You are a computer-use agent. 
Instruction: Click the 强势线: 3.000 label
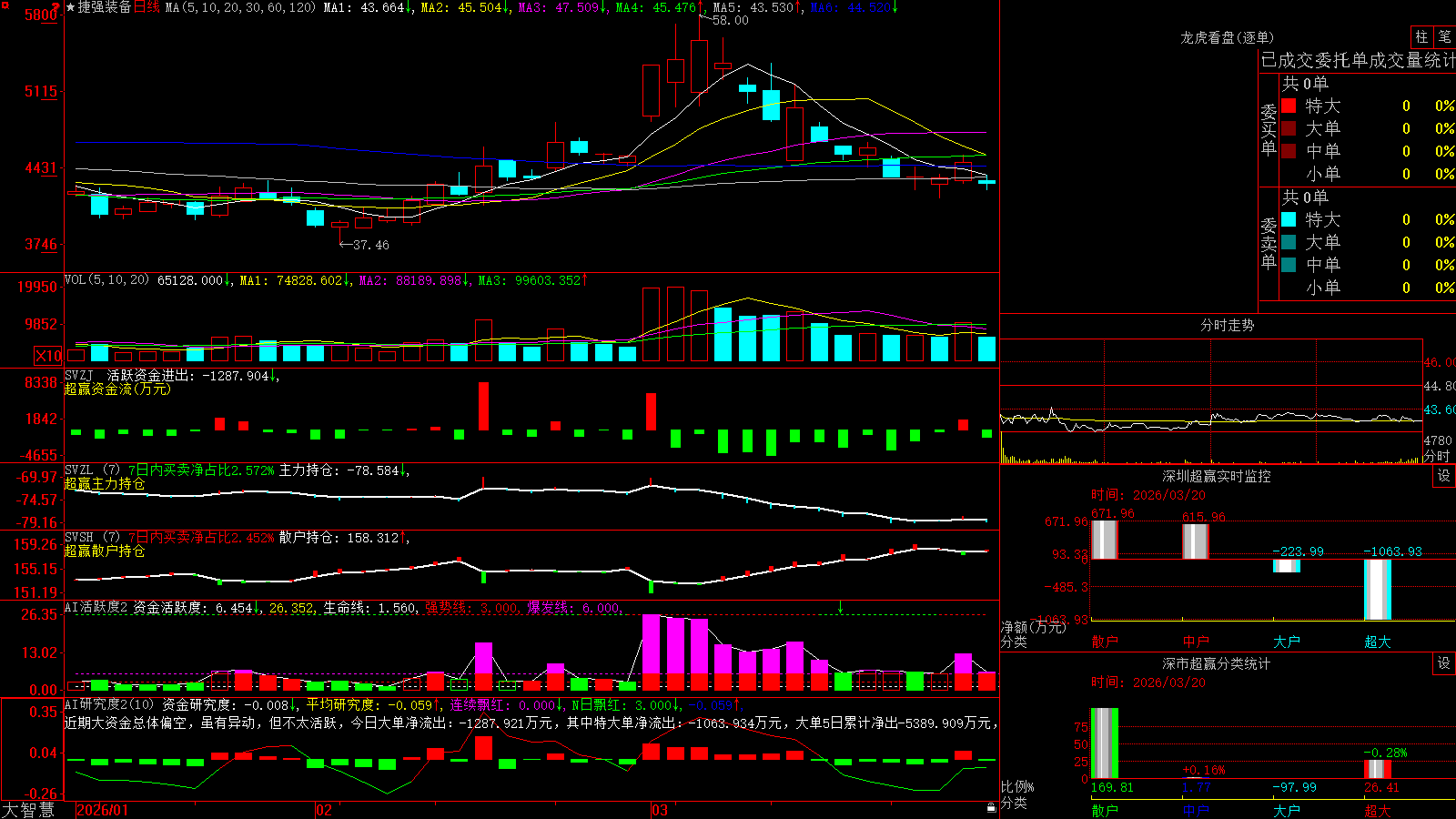471,607
